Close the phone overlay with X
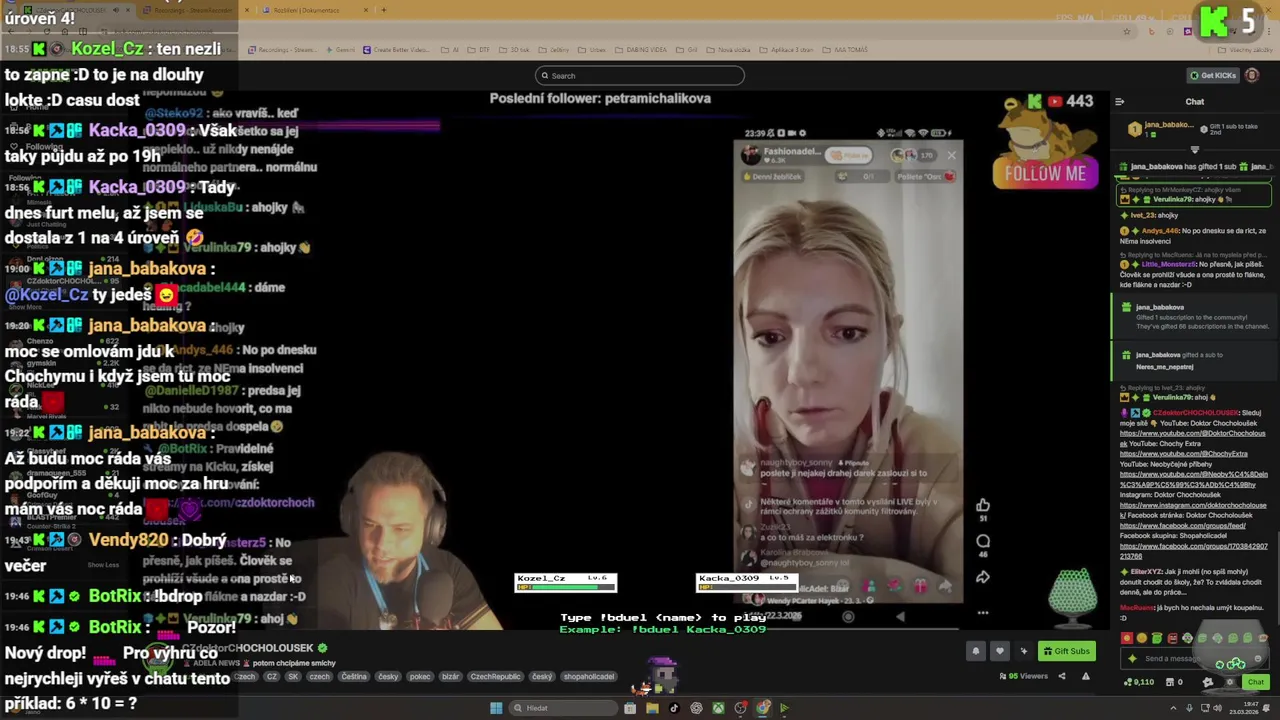Viewport: 1280px width, 720px height. point(951,155)
